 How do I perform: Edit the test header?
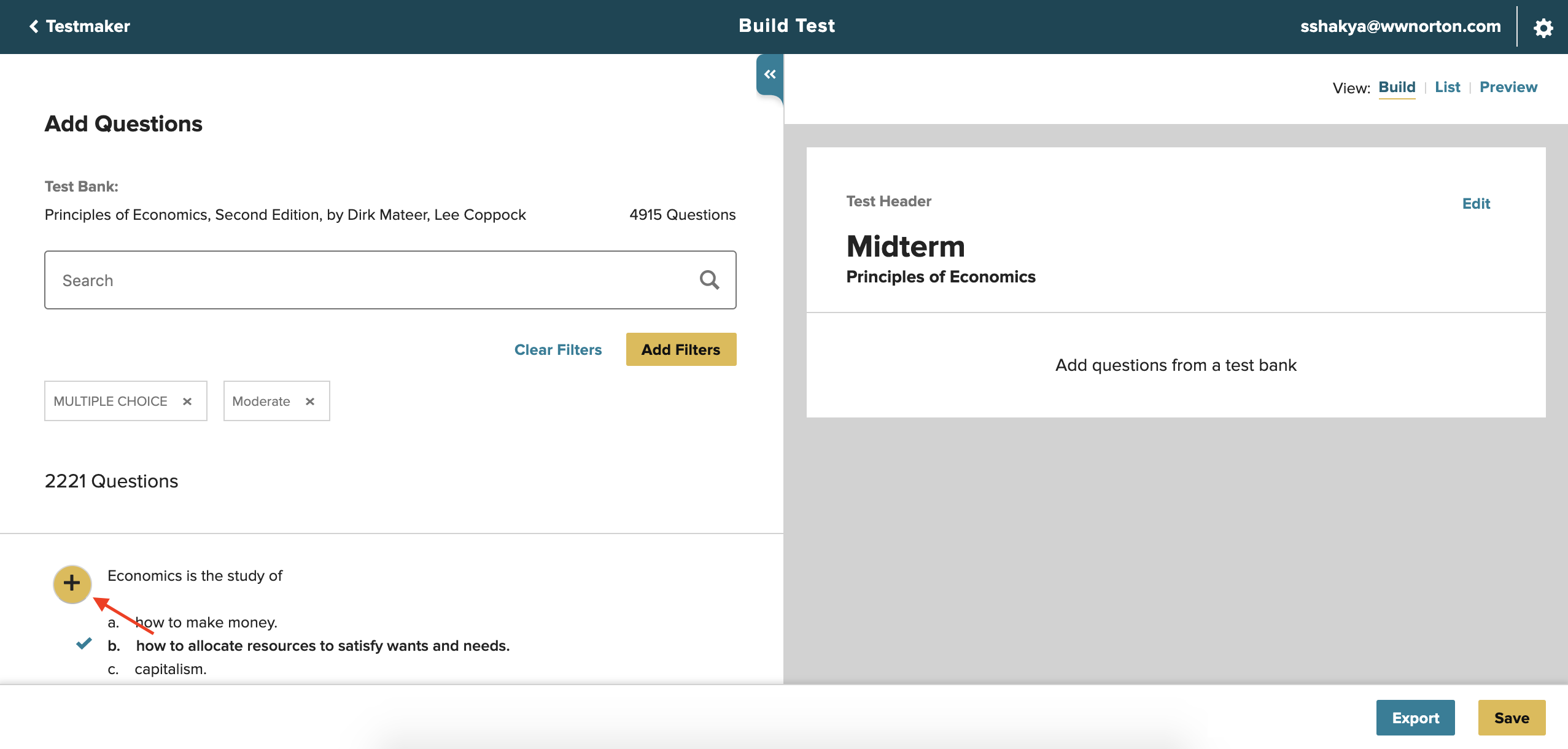pos(1475,204)
